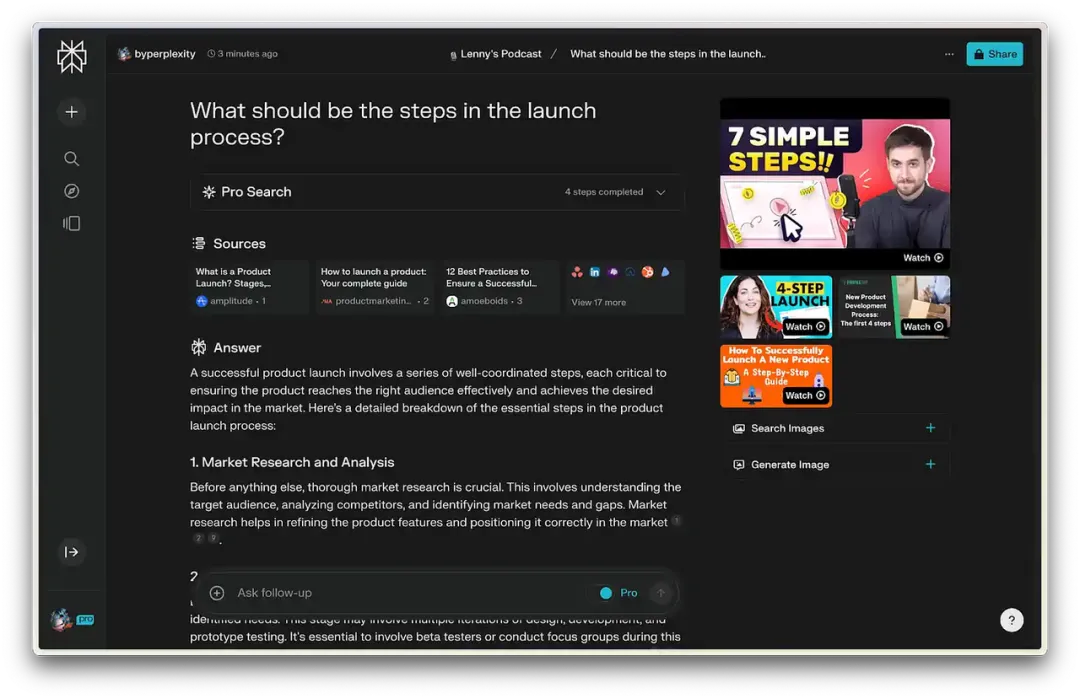Image resolution: width=1080 pixels, height=699 pixels.
Task: Expand Search Images with plus icon
Action: (x=931, y=428)
